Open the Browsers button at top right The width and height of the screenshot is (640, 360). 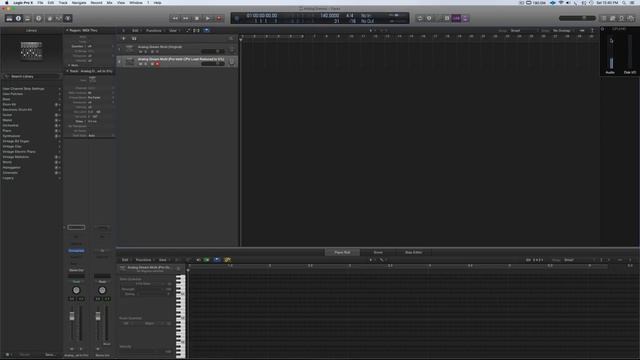coord(631,18)
